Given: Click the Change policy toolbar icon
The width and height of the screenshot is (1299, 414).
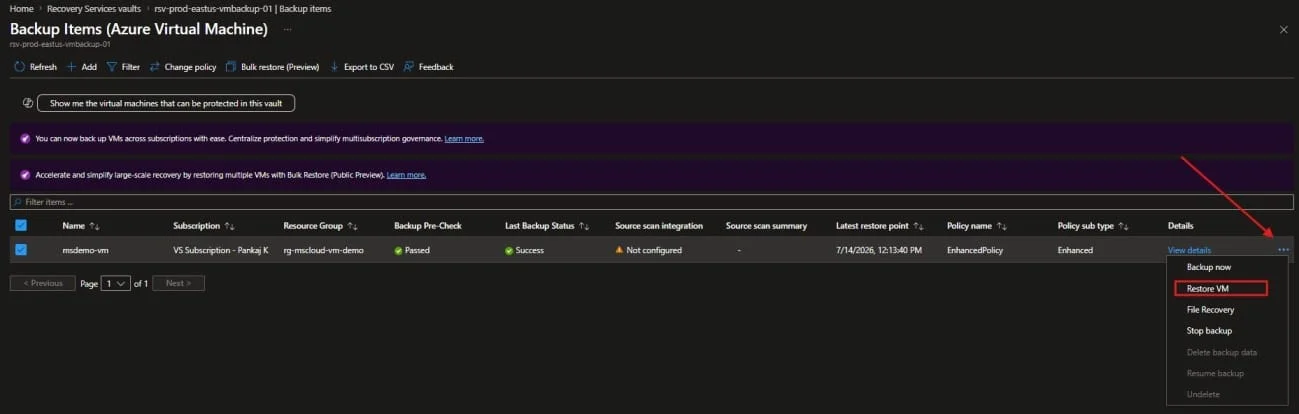Looking at the screenshot, I should click(155, 67).
